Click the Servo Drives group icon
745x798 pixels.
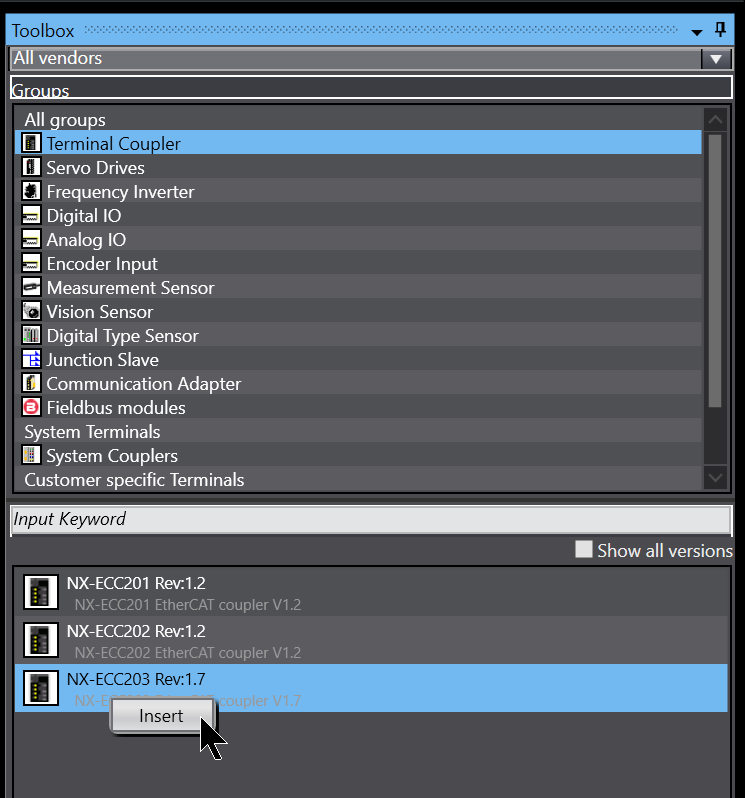tap(31, 167)
